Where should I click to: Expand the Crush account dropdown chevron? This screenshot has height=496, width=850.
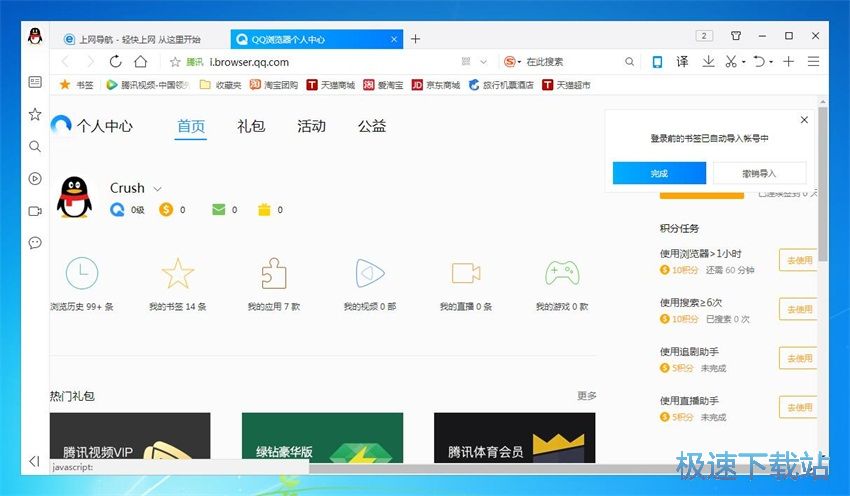coord(157,189)
